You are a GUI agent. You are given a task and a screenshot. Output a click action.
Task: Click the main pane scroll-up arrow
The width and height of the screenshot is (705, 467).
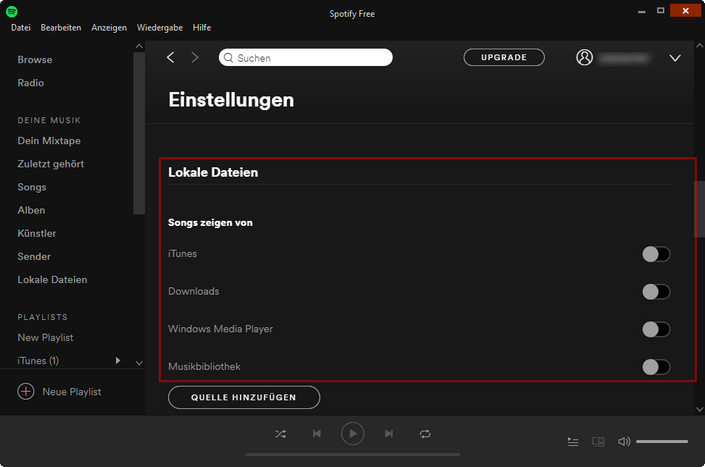pos(700,46)
